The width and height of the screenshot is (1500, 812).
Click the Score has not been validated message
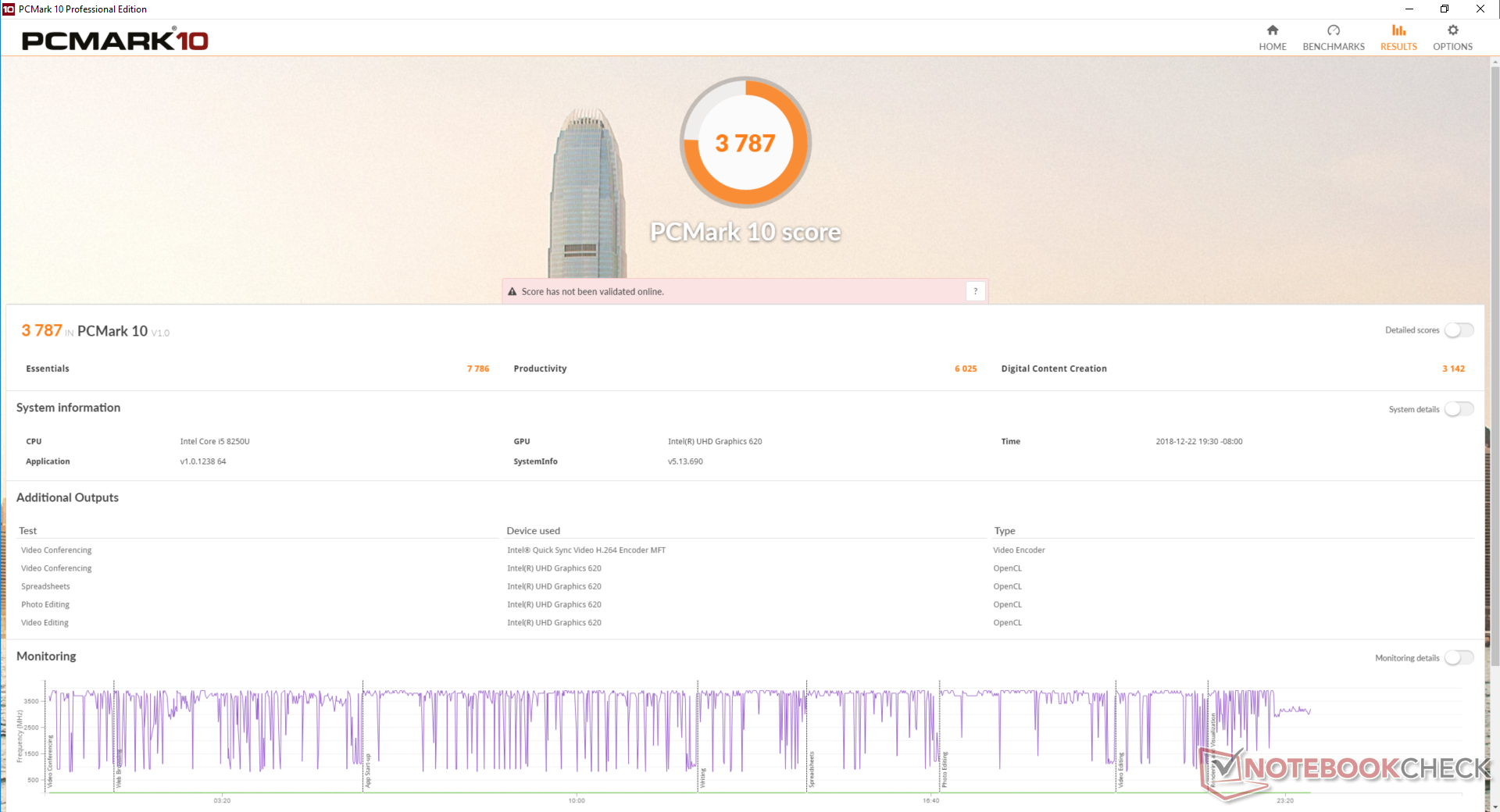tap(593, 292)
